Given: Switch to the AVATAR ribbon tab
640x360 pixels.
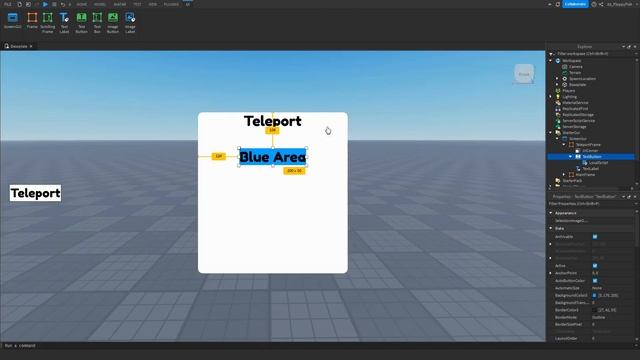Looking at the screenshot, I should click(120, 4).
